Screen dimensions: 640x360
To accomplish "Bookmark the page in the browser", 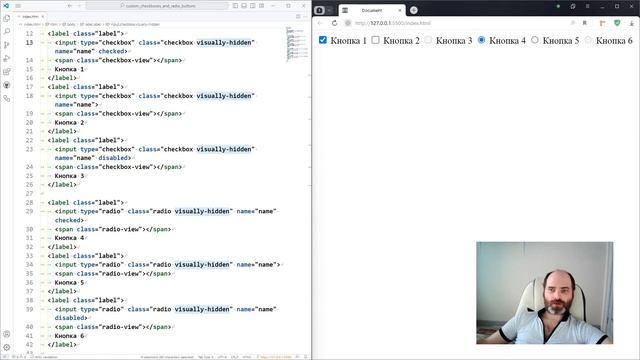I will click(584, 23).
